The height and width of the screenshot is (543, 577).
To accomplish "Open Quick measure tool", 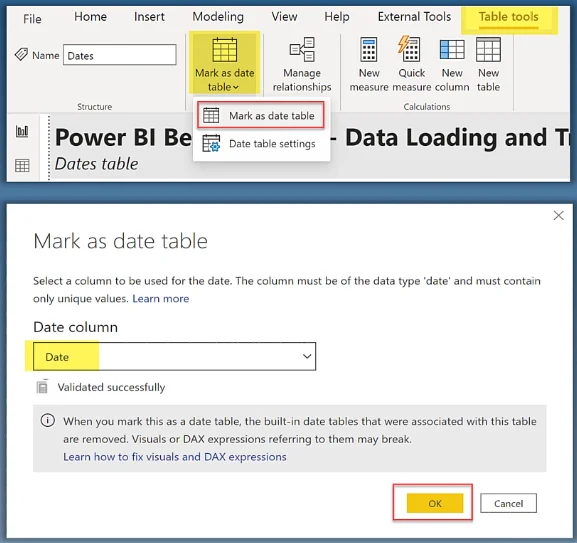I will pyautogui.click(x=411, y=64).
